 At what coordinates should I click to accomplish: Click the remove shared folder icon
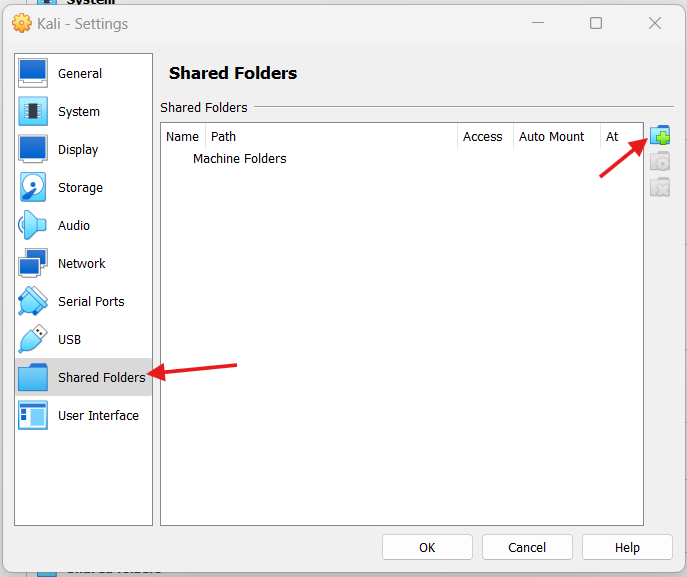pyautogui.click(x=660, y=188)
